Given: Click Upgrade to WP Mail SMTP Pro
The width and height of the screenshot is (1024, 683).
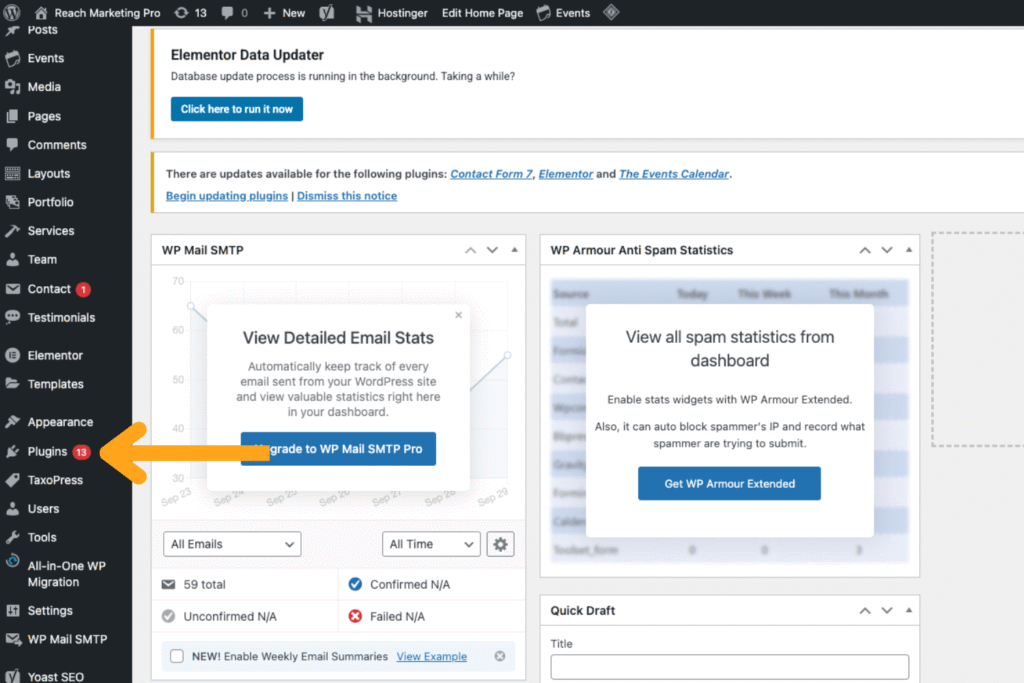Looking at the screenshot, I should (338, 449).
